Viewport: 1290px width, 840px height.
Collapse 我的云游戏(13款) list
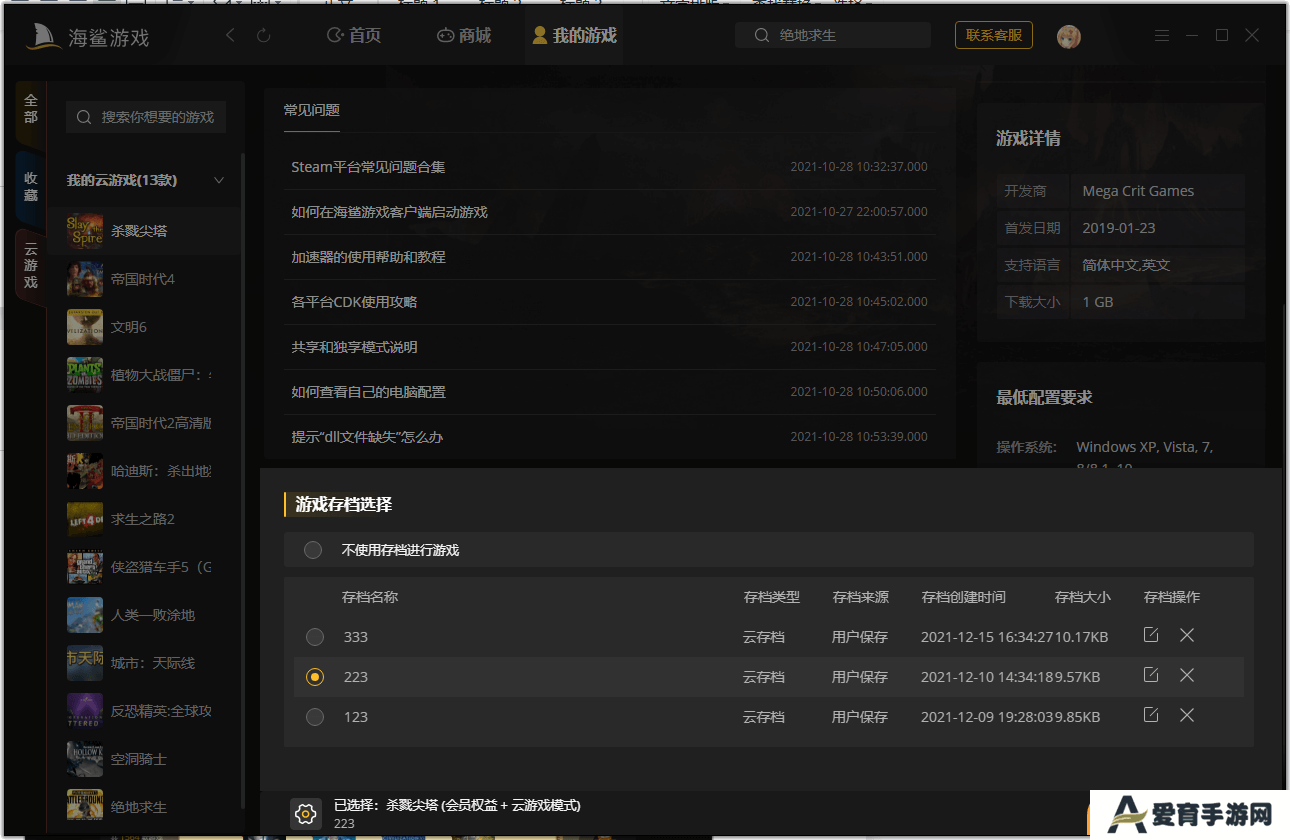(219, 180)
